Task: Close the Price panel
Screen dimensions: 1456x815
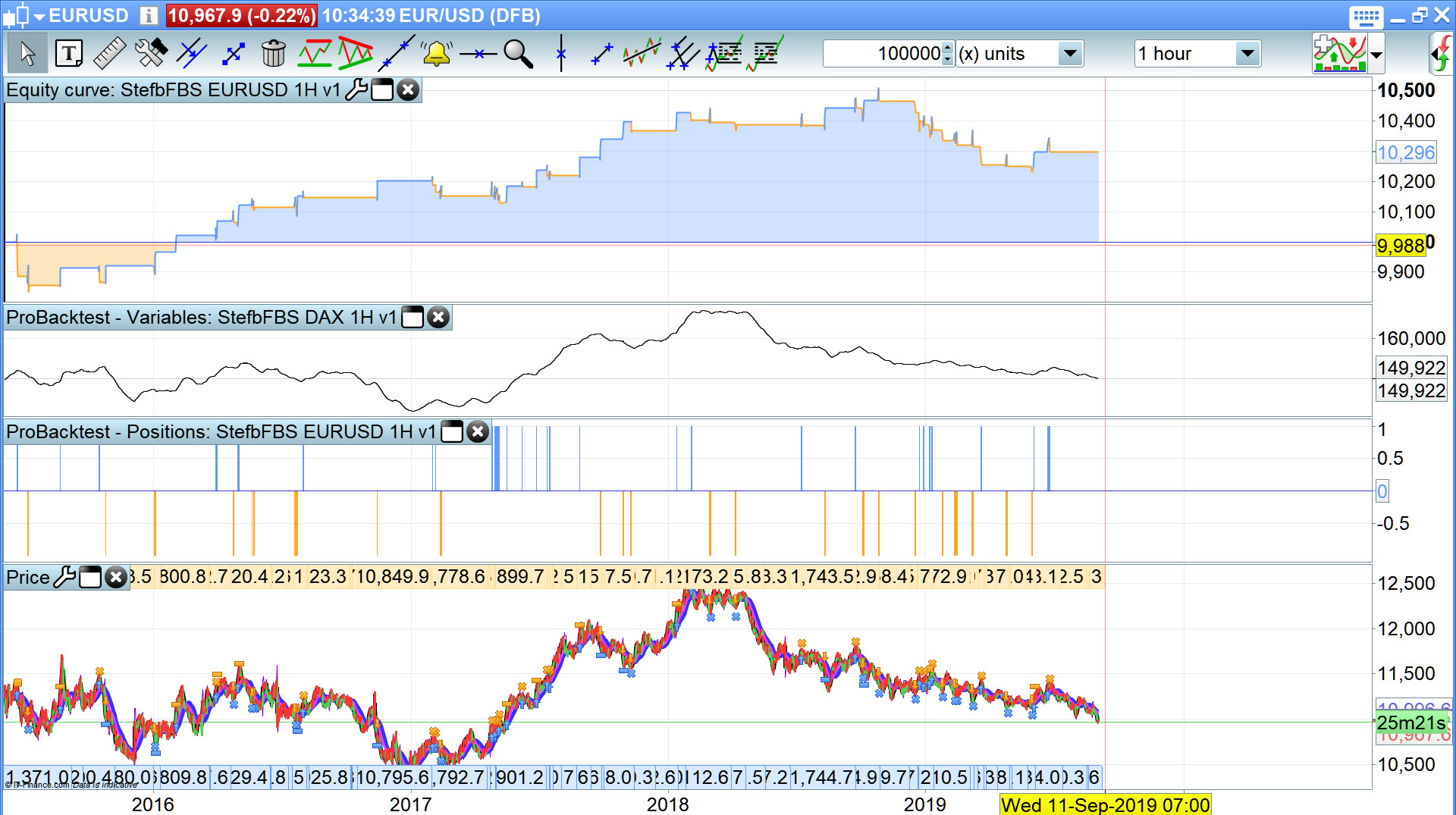Action: click(115, 577)
